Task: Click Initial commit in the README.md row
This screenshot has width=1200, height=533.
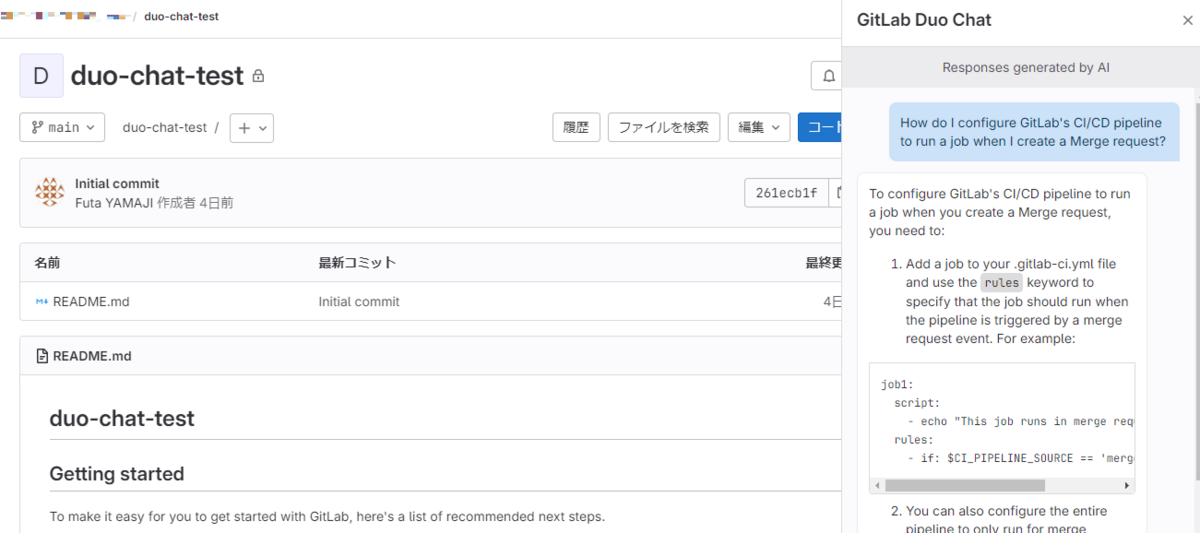Action: coord(359,301)
